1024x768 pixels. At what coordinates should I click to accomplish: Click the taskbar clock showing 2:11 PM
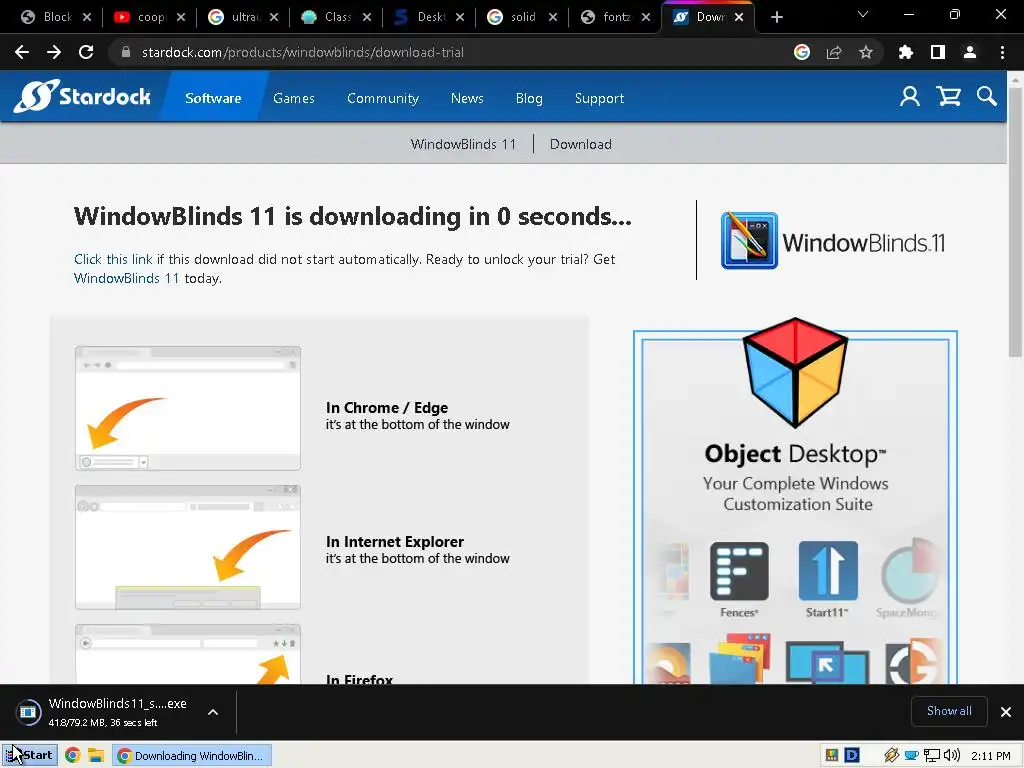pyautogui.click(x=990, y=756)
